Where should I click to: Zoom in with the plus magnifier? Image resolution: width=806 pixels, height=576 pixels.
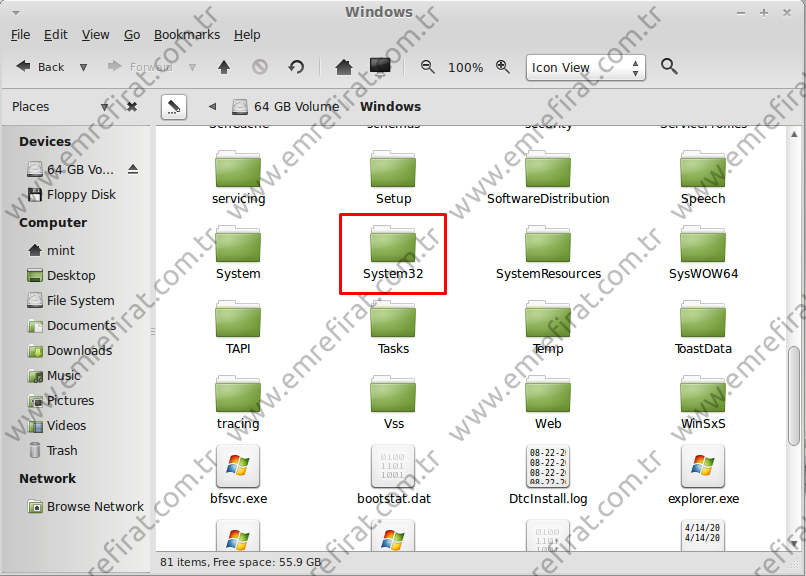tap(502, 67)
